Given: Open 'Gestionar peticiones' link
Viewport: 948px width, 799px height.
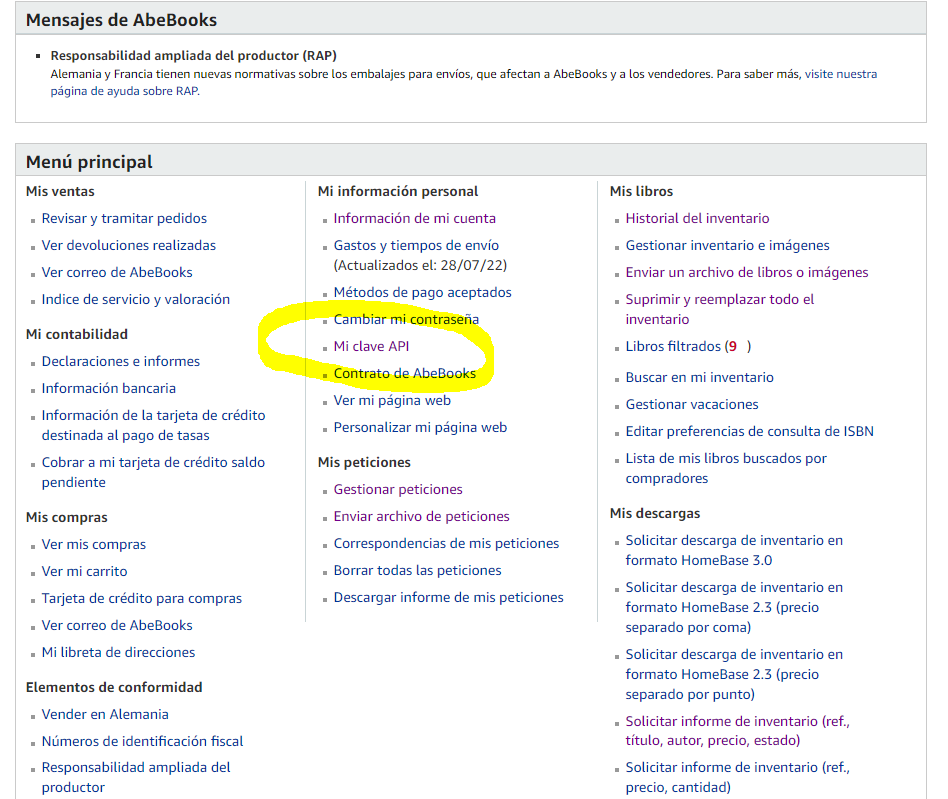Looking at the screenshot, I should (x=398, y=489).
